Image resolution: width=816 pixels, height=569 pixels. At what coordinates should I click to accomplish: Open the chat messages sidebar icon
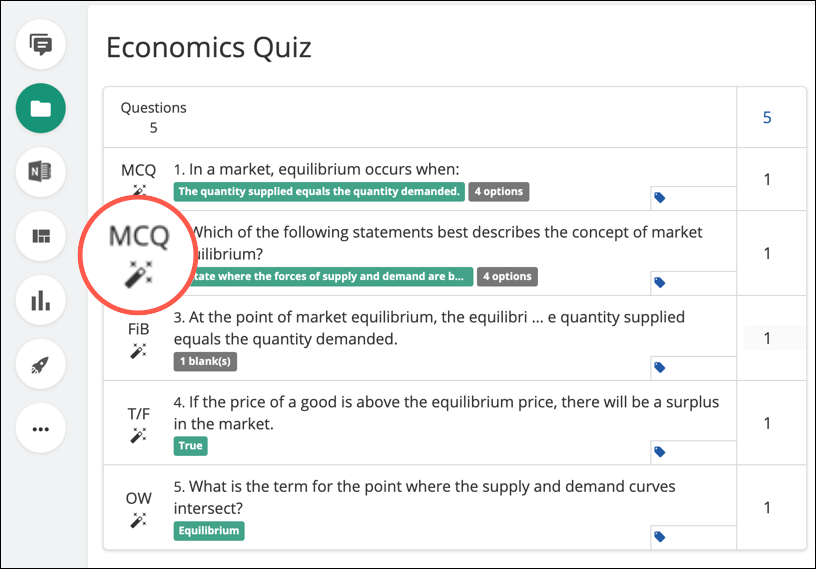coord(41,44)
